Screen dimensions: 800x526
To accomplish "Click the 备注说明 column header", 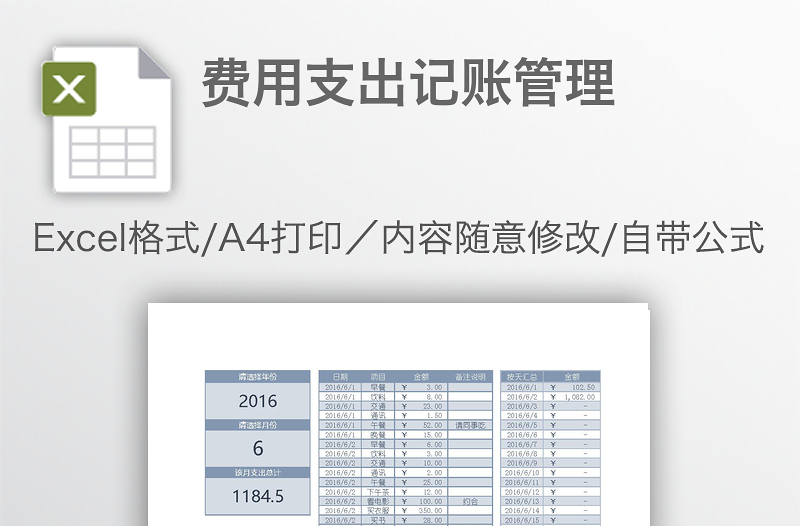I will coord(470,377).
